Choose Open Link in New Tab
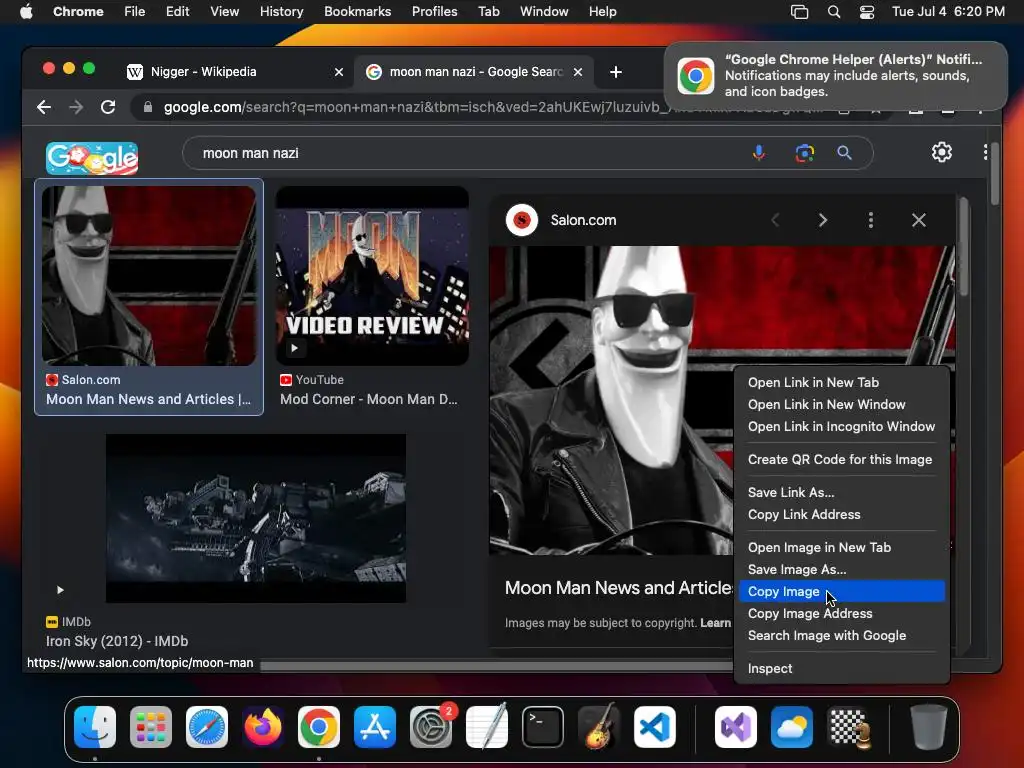 click(842, 383)
